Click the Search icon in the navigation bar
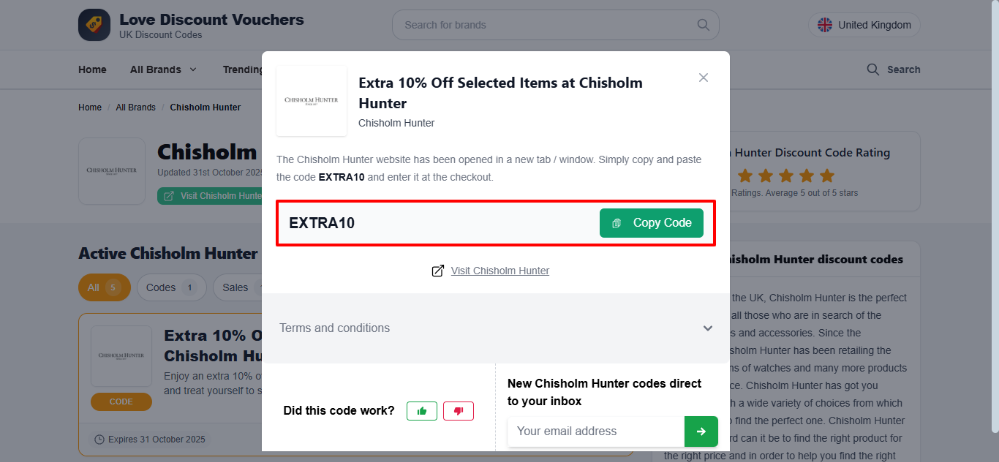This screenshot has height=462, width=999. tap(873, 69)
